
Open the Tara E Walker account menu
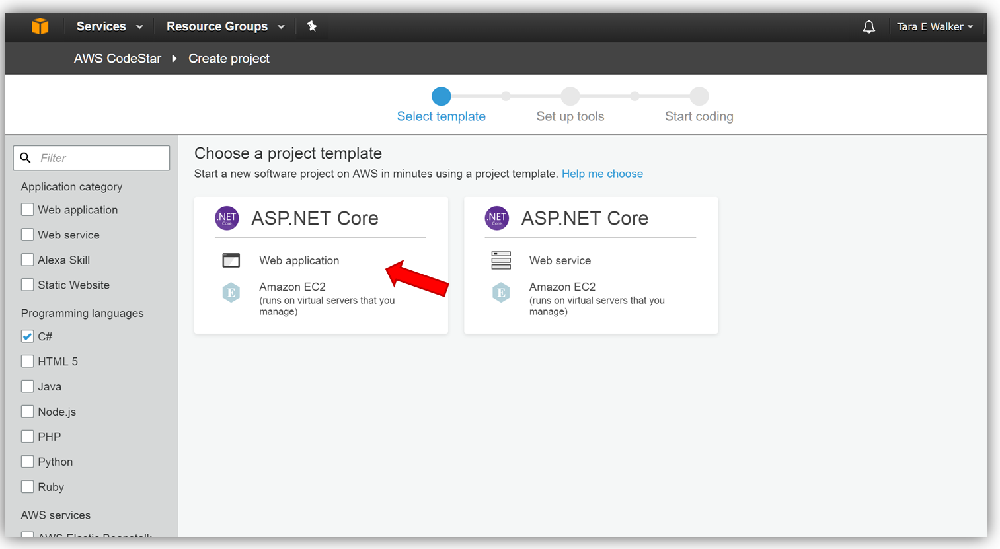pyautogui.click(x=934, y=27)
